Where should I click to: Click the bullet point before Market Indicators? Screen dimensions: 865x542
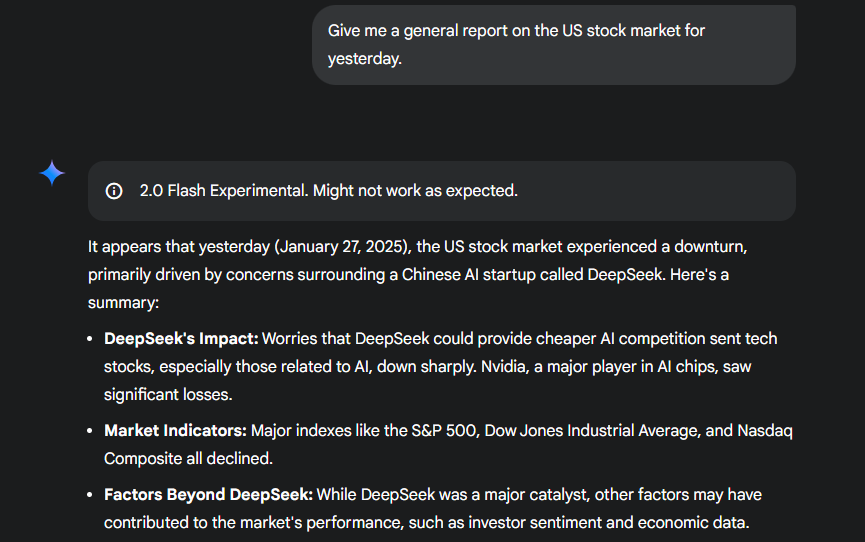tap(92, 431)
